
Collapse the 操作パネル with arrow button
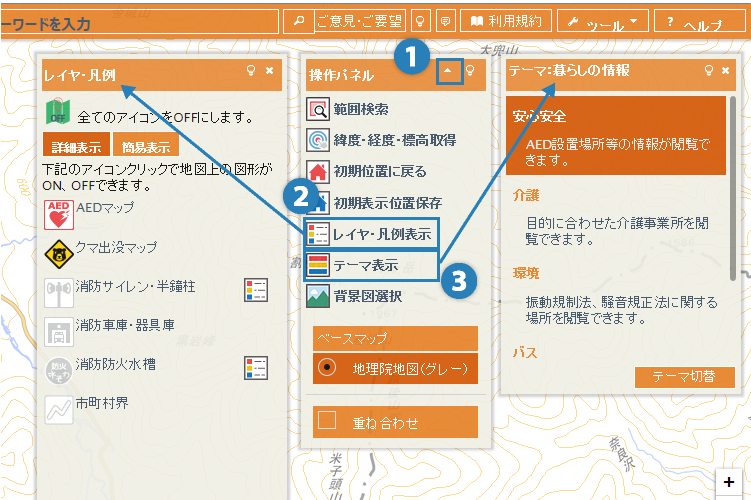pos(449,71)
